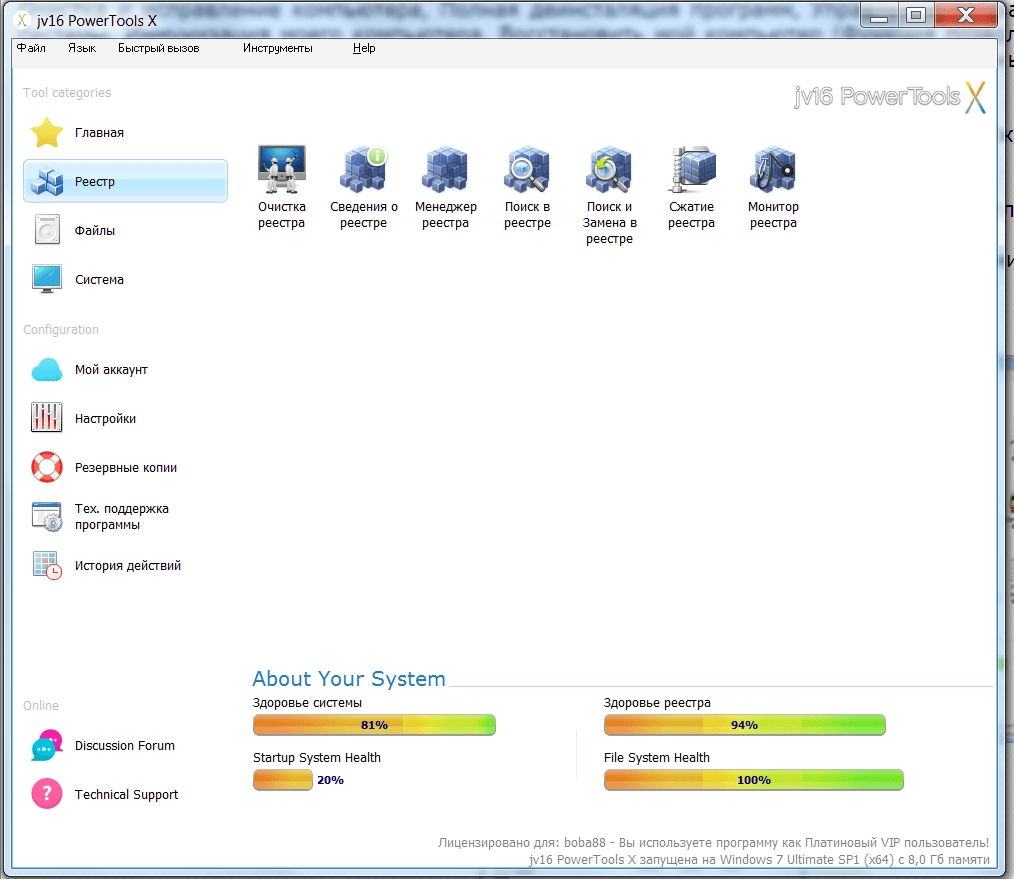Open the Help menu
The width and height of the screenshot is (1014, 879).
click(364, 48)
